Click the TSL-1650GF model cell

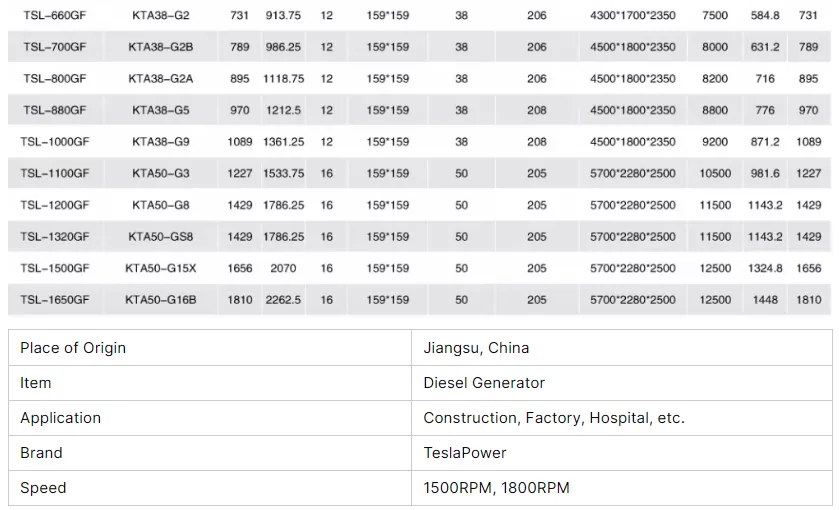pyautogui.click(x=55, y=300)
